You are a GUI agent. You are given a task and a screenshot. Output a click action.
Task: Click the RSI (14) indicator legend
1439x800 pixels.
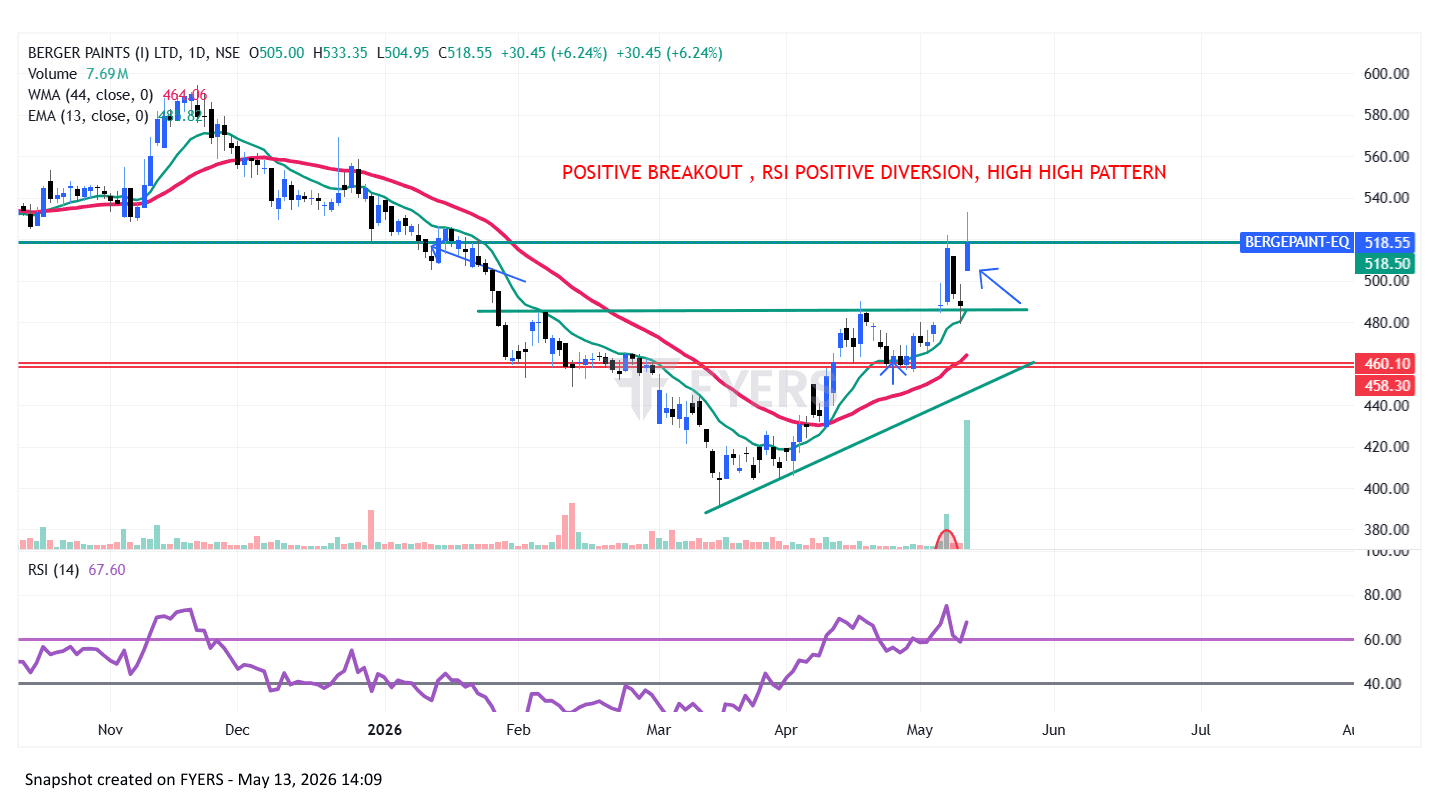click(55, 569)
